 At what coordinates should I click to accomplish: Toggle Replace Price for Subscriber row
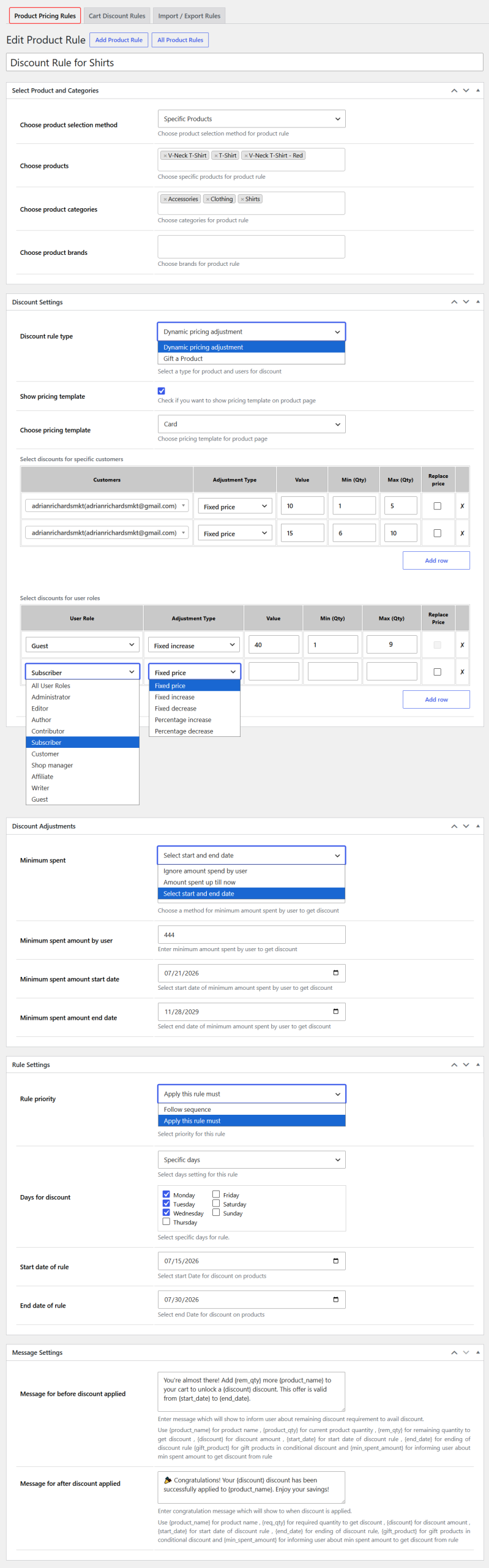(x=437, y=672)
